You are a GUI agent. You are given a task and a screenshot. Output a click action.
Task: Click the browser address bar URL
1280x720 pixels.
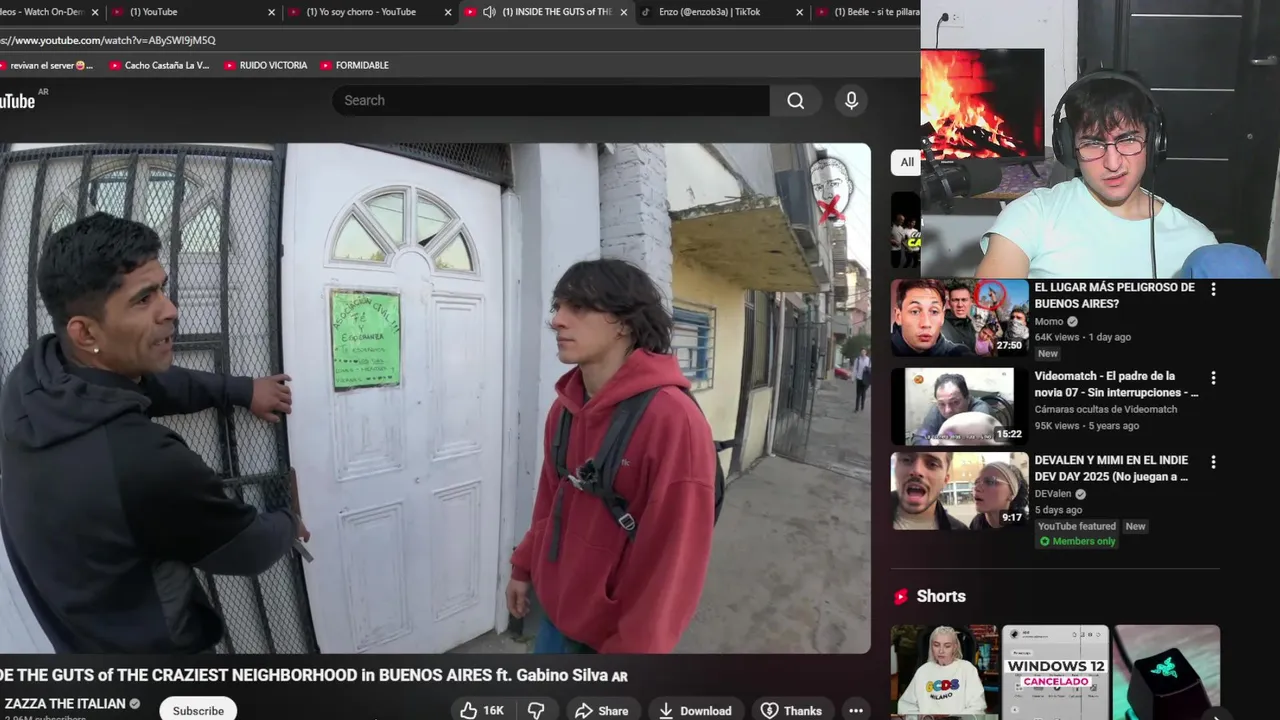coord(108,40)
